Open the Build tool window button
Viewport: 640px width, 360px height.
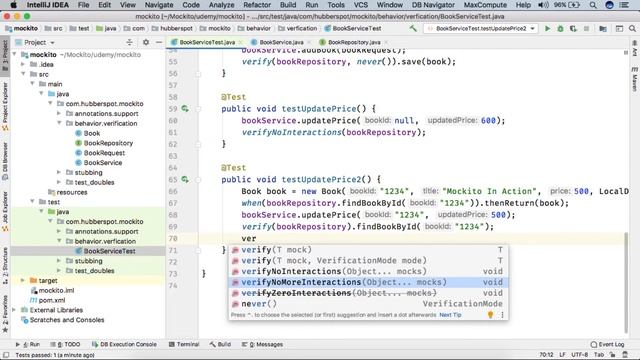pos(221,344)
